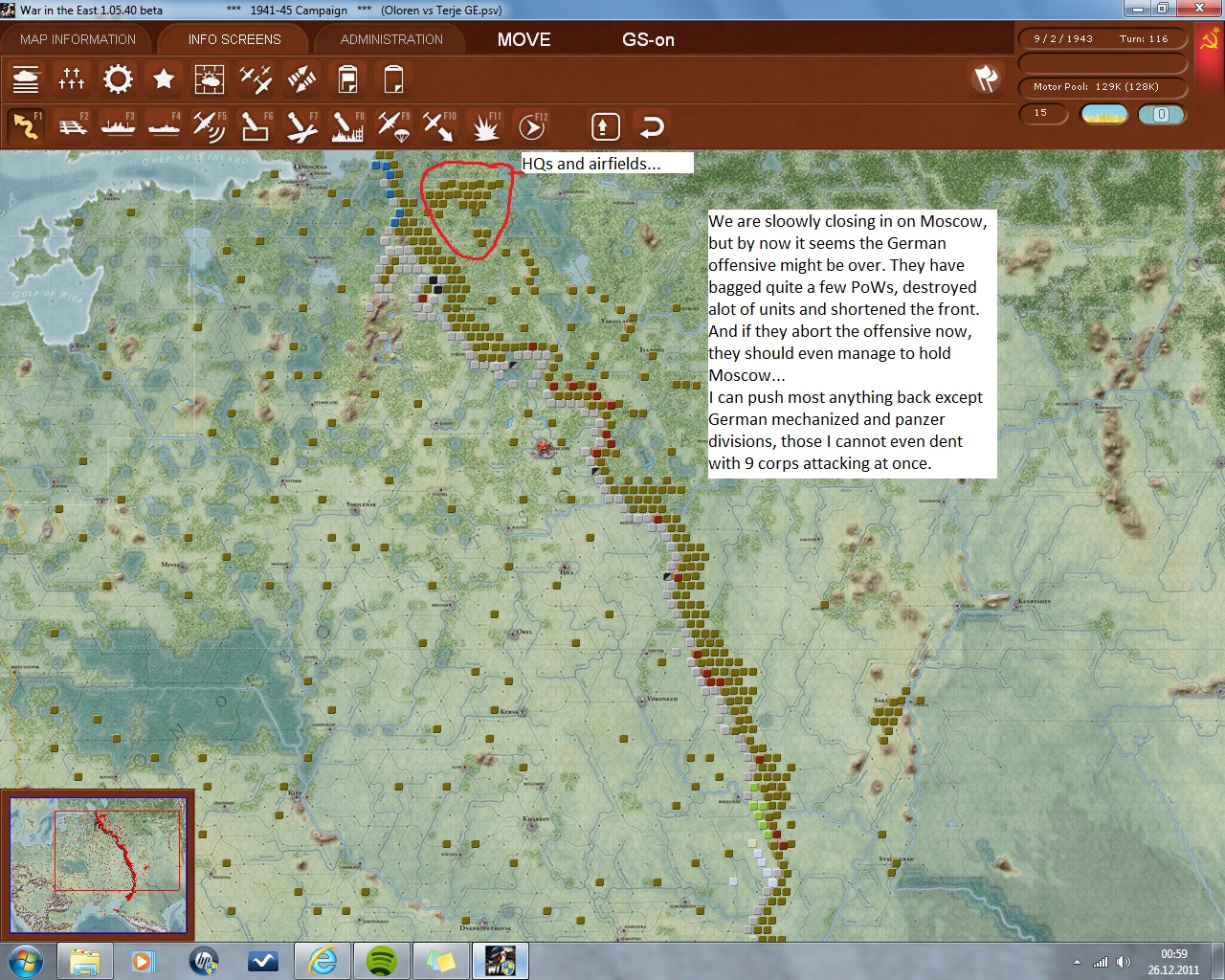This screenshot has width=1225, height=980.
Task: Click the MOVE mode label
Action: click(x=523, y=39)
